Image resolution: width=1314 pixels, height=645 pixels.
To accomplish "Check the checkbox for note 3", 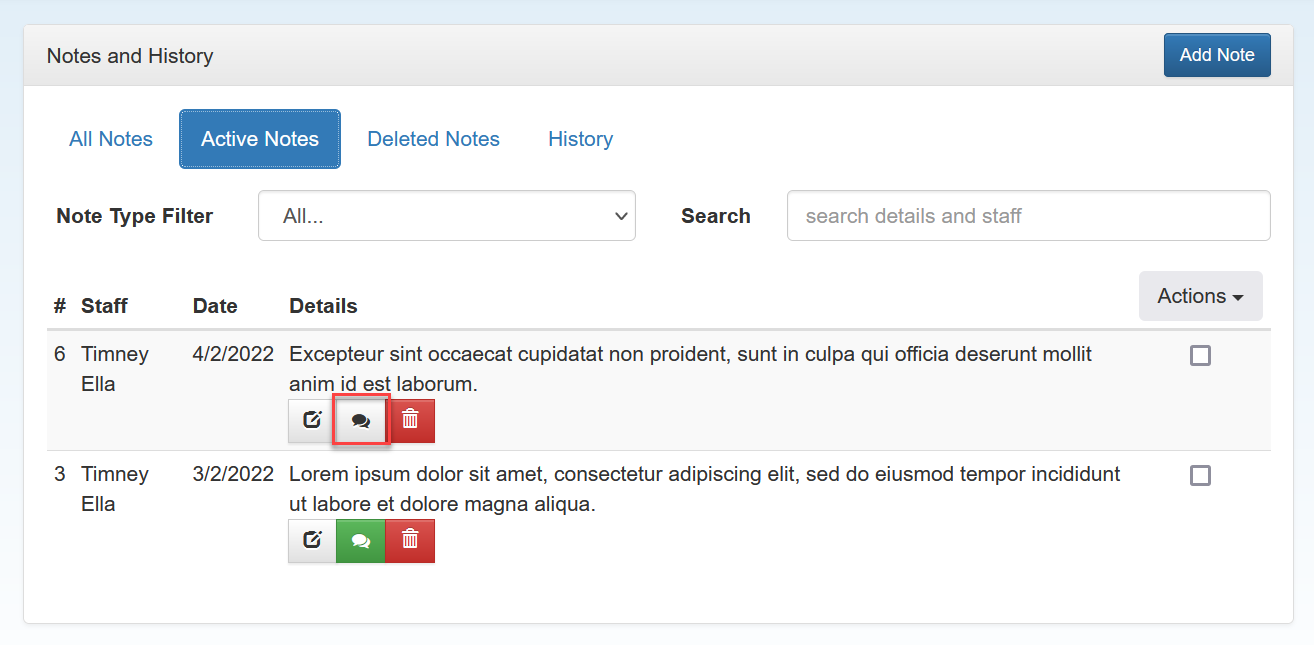I will pyautogui.click(x=1200, y=475).
